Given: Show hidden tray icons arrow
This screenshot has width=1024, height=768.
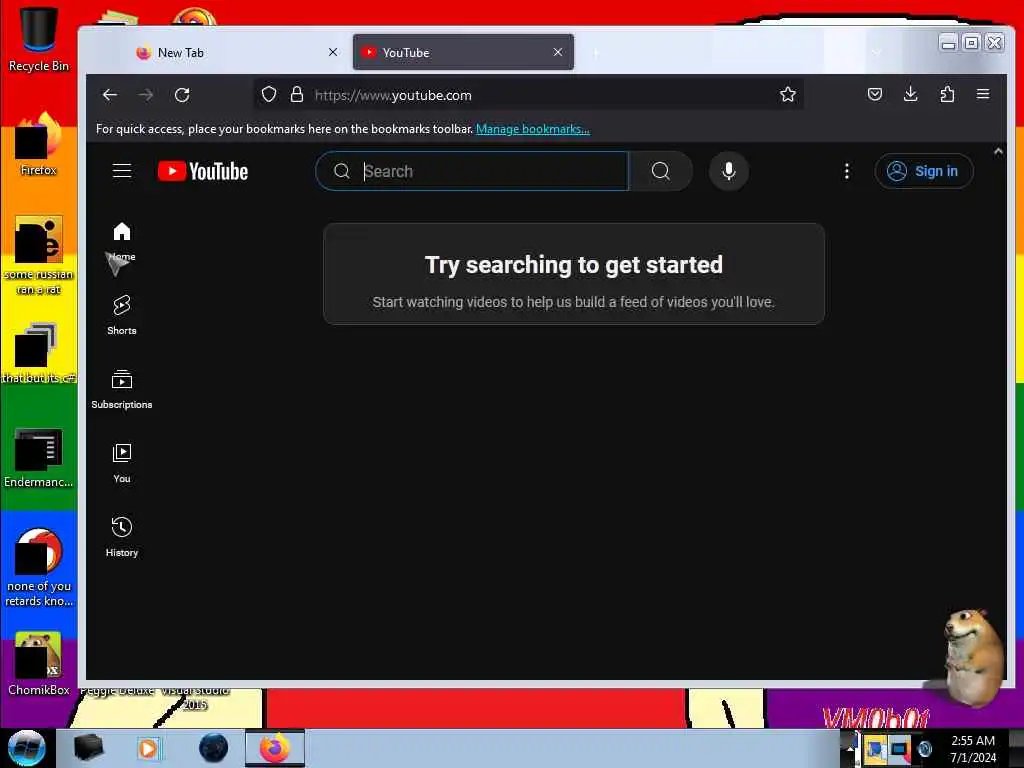Looking at the screenshot, I should [850, 748].
